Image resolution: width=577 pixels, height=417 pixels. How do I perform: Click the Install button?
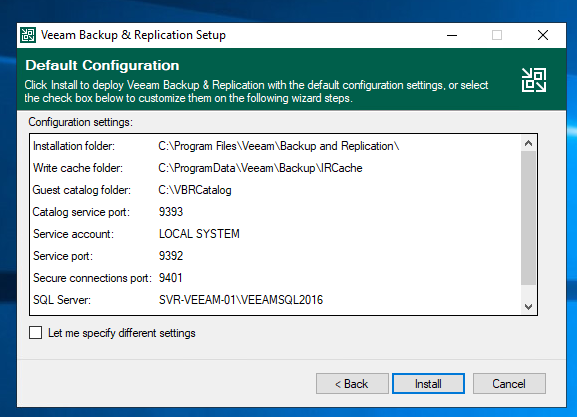428,384
